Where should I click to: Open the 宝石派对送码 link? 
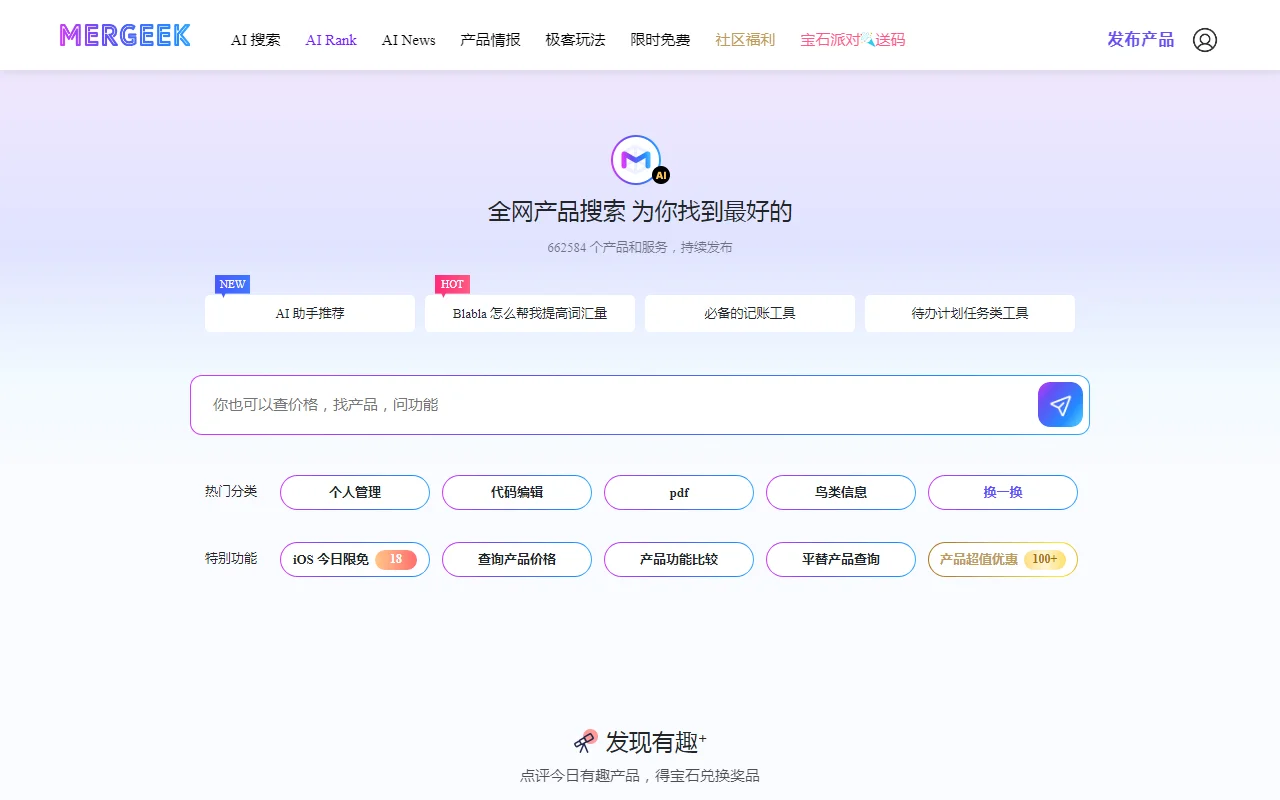coord(852,40)
